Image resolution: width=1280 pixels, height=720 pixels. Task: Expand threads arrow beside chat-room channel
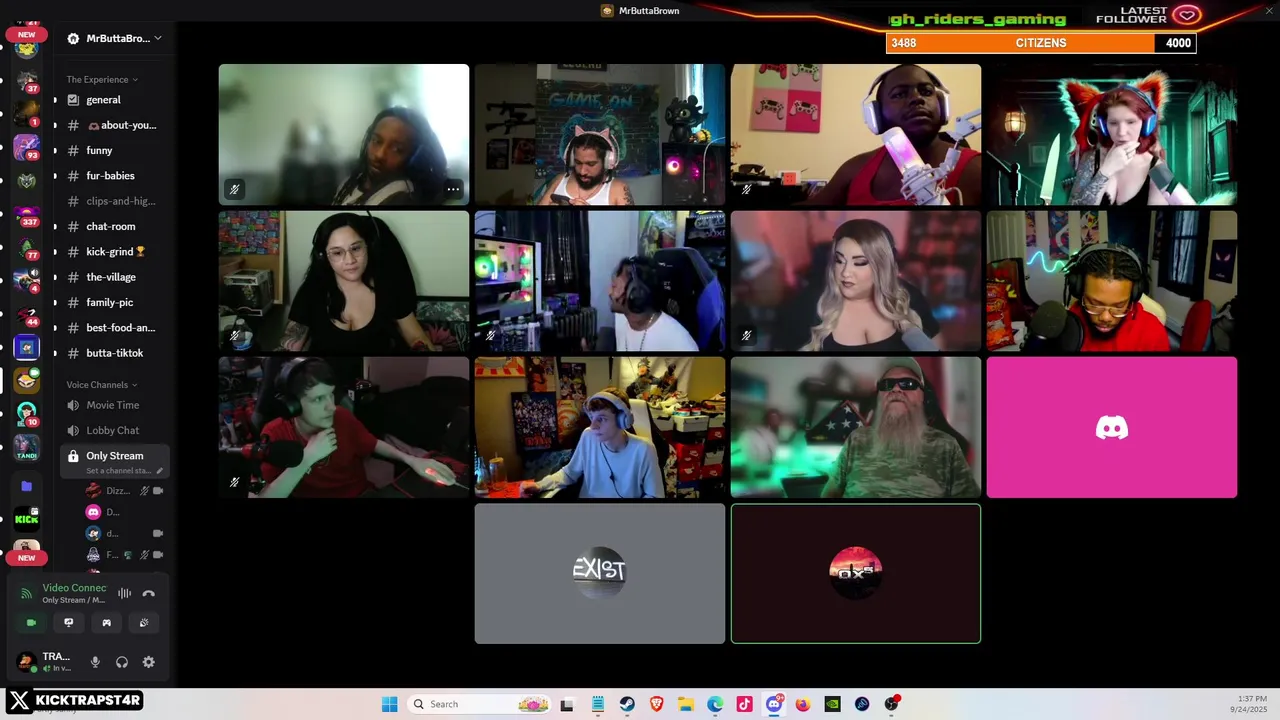55,227
